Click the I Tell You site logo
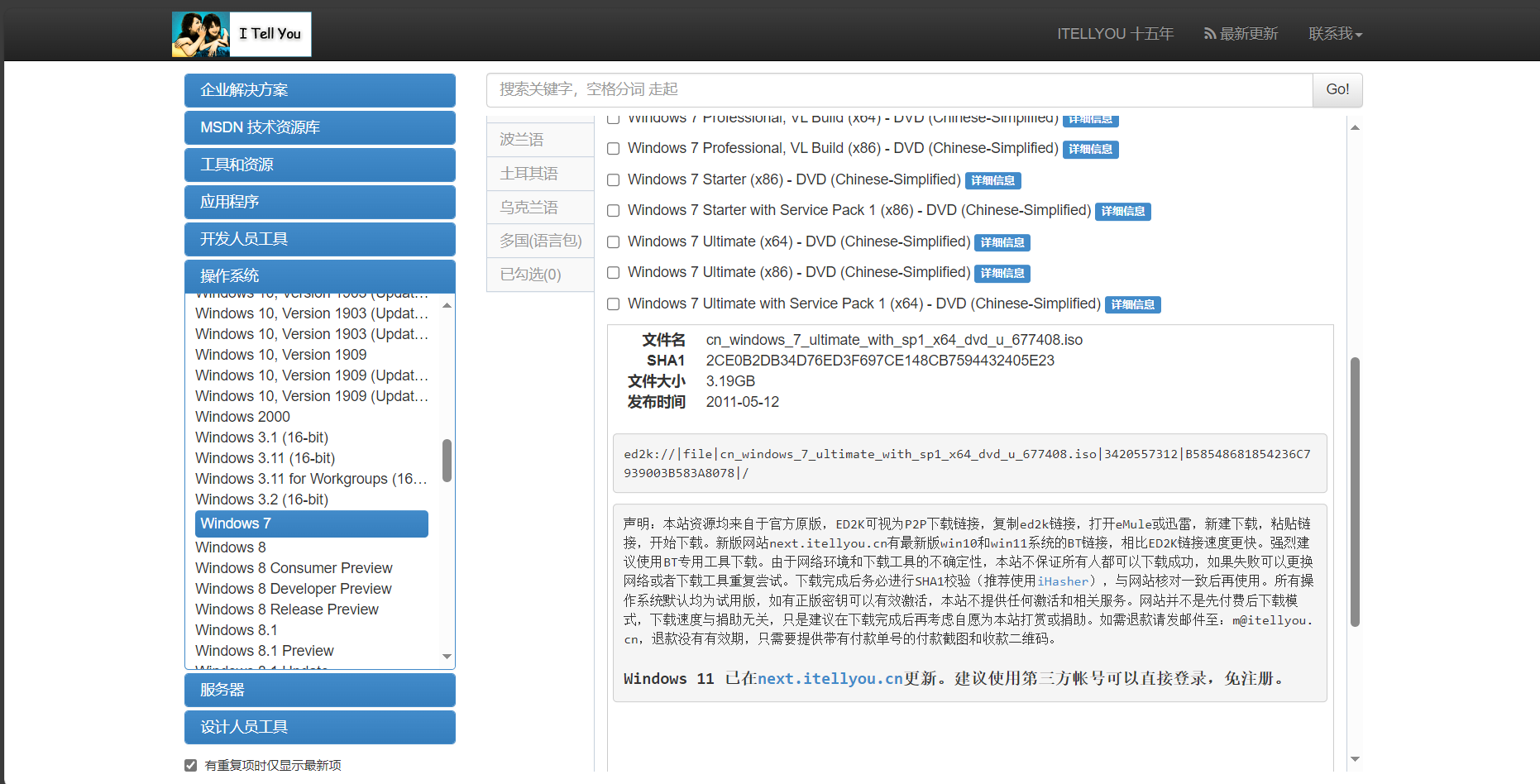This screenshot has height=784, width=1540. [x=242, y=34]
